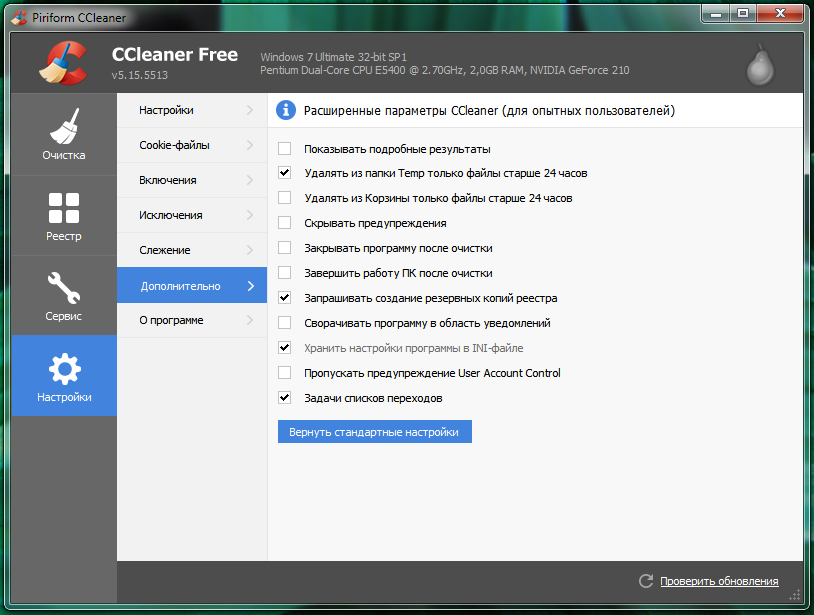The image size is (814, 615).
Task: Uncheck Запрашивать создание резервных копий реестра
Action: pos(284,297)
